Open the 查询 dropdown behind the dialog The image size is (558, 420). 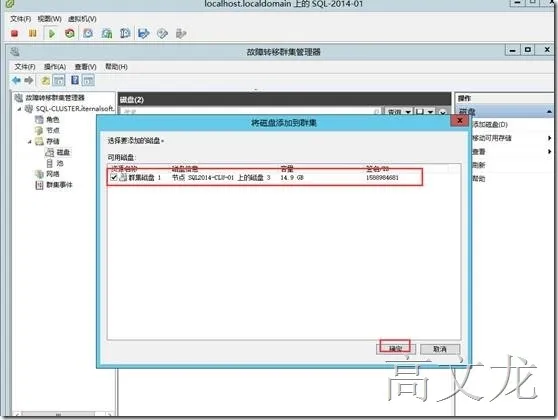[x=398, y=112]
